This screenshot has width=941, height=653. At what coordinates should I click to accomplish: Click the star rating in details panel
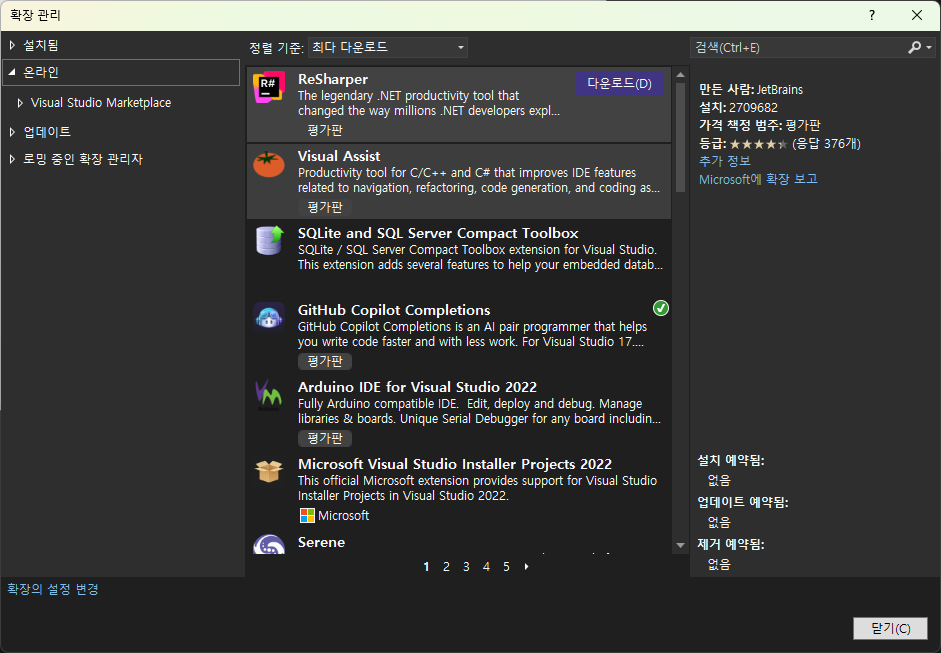(759, 144)
